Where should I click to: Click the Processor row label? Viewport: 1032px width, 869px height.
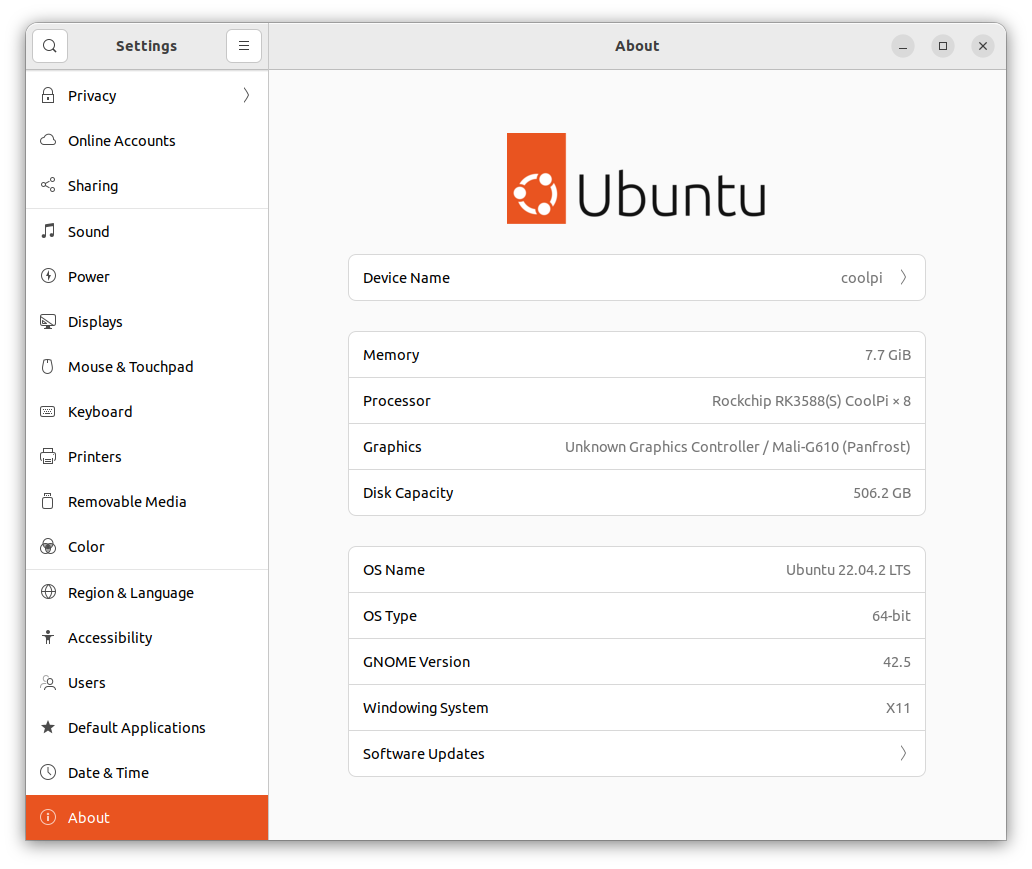coord(397,401)
